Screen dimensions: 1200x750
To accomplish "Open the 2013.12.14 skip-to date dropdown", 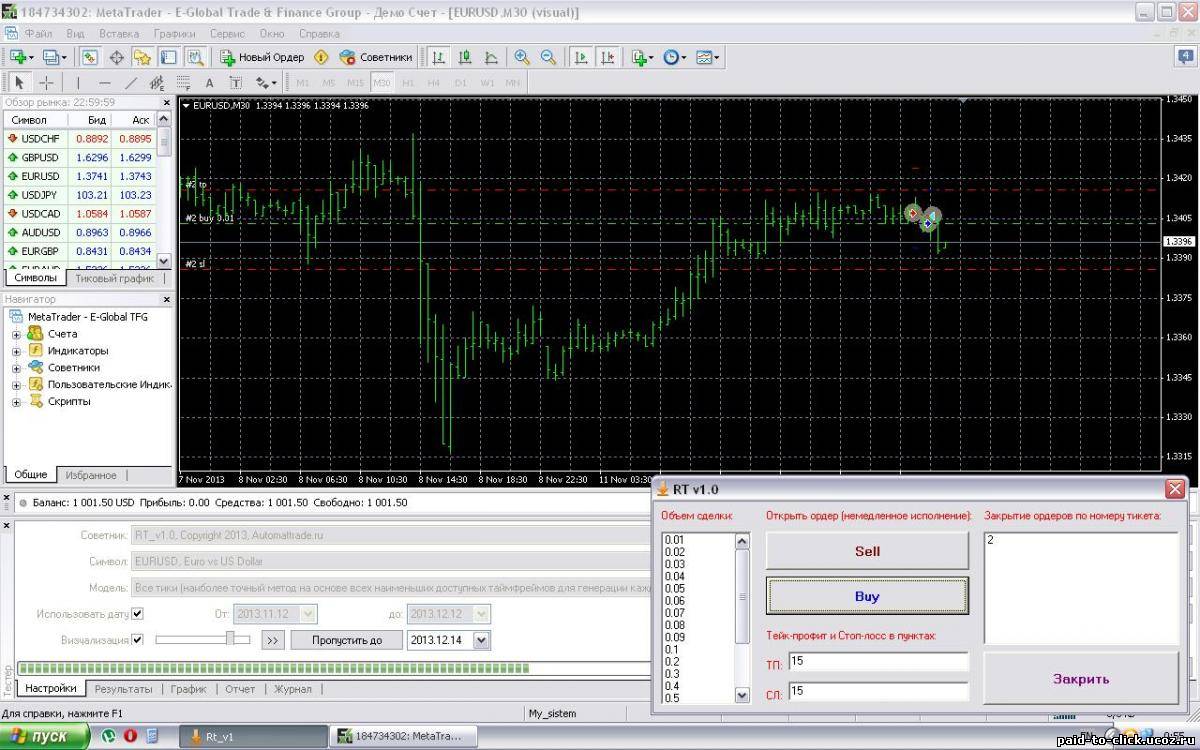I will 482,640.
